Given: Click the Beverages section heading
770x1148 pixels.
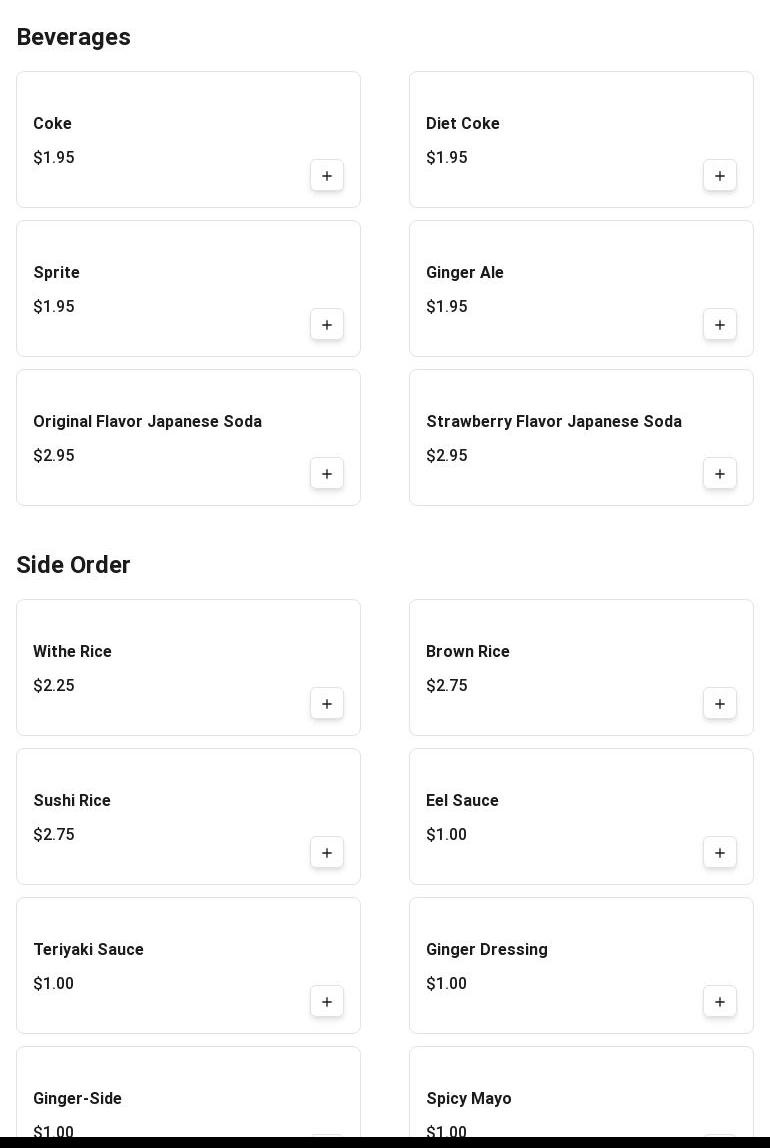Looking at the screenshot, I should [x=74, y=37].
